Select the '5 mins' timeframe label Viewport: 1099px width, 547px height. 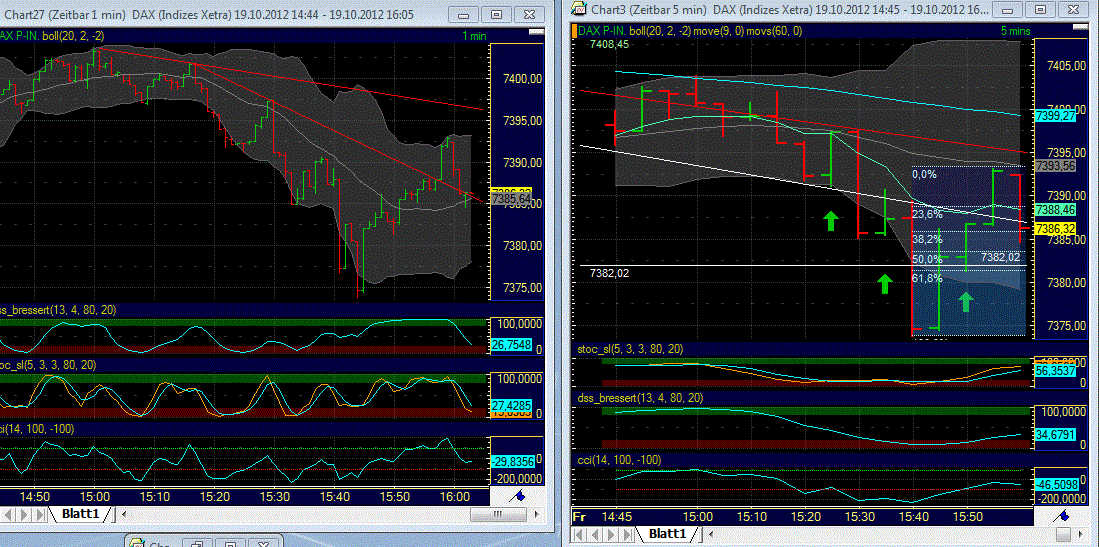[x=1016, y=31]
